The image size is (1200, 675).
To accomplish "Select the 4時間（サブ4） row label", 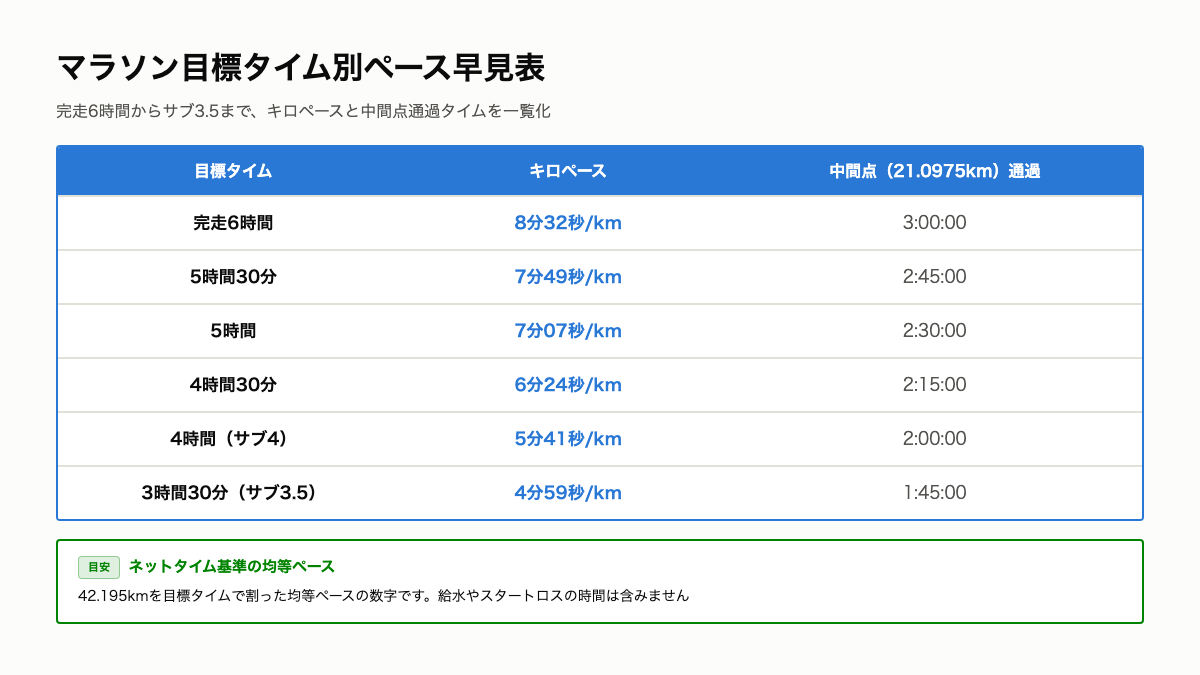I will pos(233,439).
